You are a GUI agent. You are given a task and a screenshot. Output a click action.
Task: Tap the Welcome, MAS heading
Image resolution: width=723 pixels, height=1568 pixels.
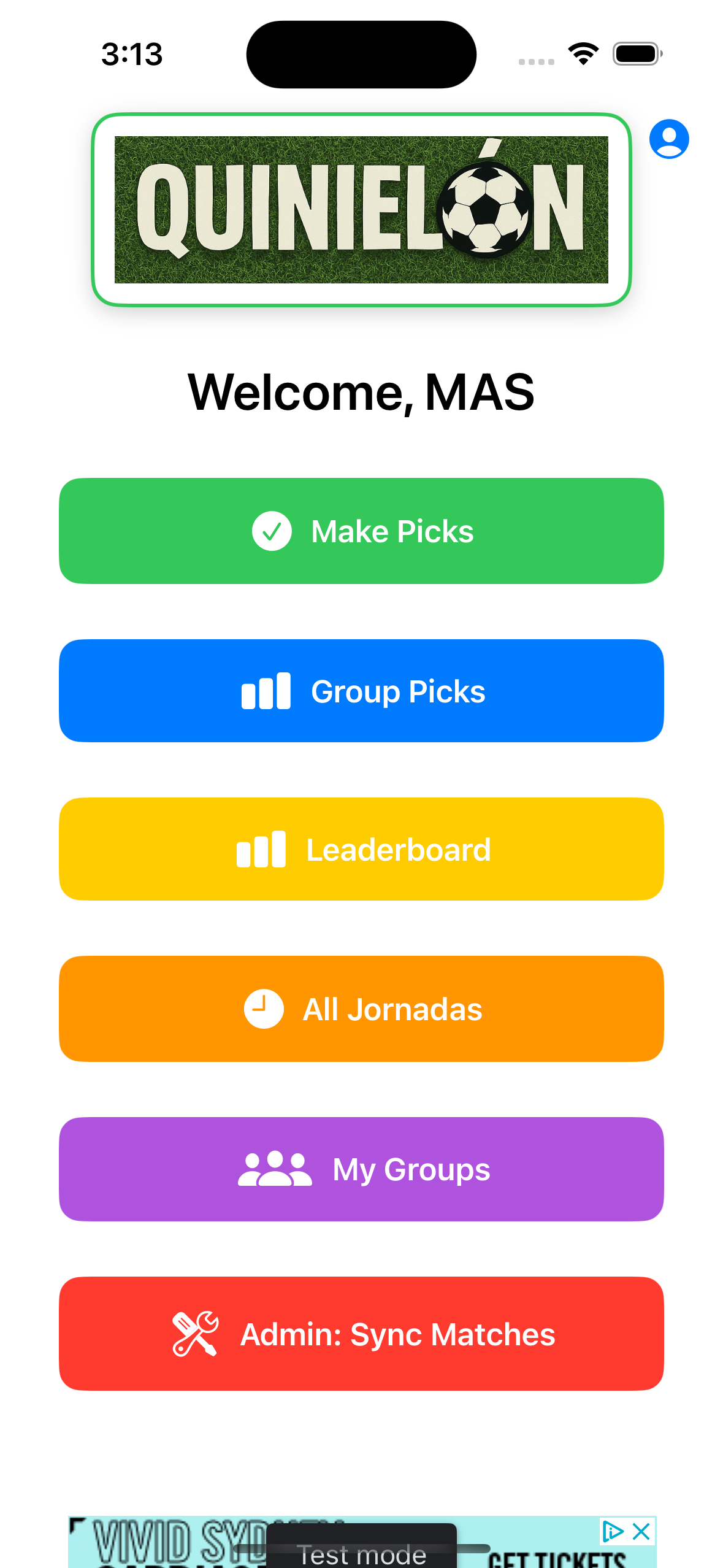(x=361, y=392)
